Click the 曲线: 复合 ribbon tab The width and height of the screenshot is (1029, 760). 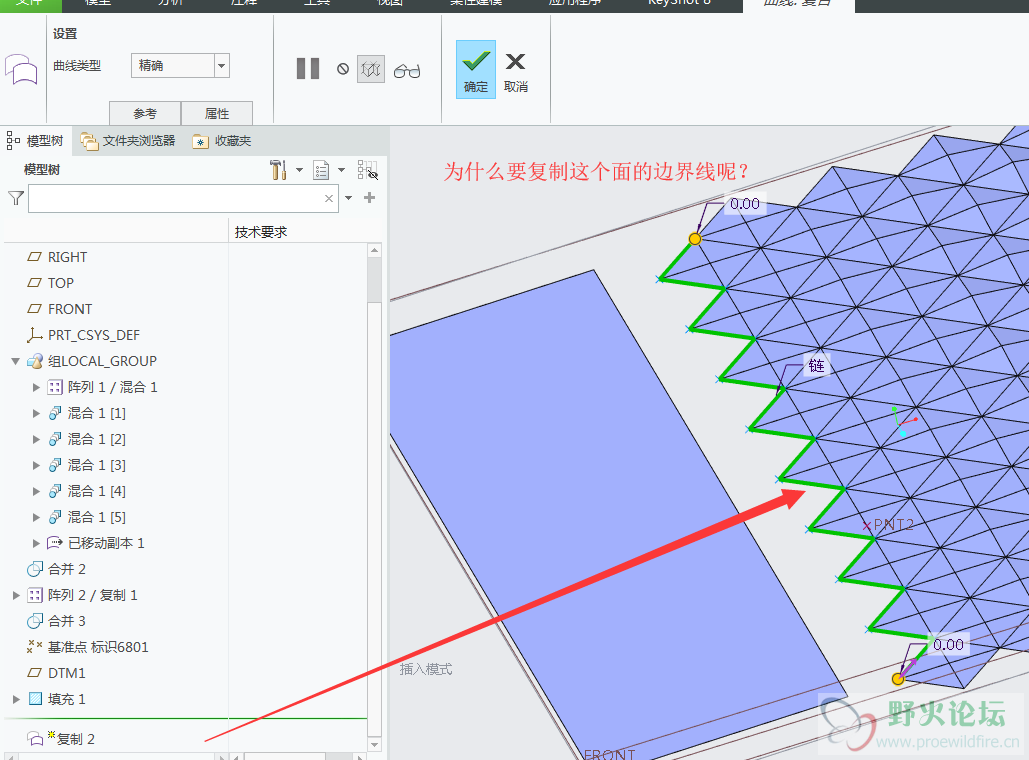click(x=798, y=4)
